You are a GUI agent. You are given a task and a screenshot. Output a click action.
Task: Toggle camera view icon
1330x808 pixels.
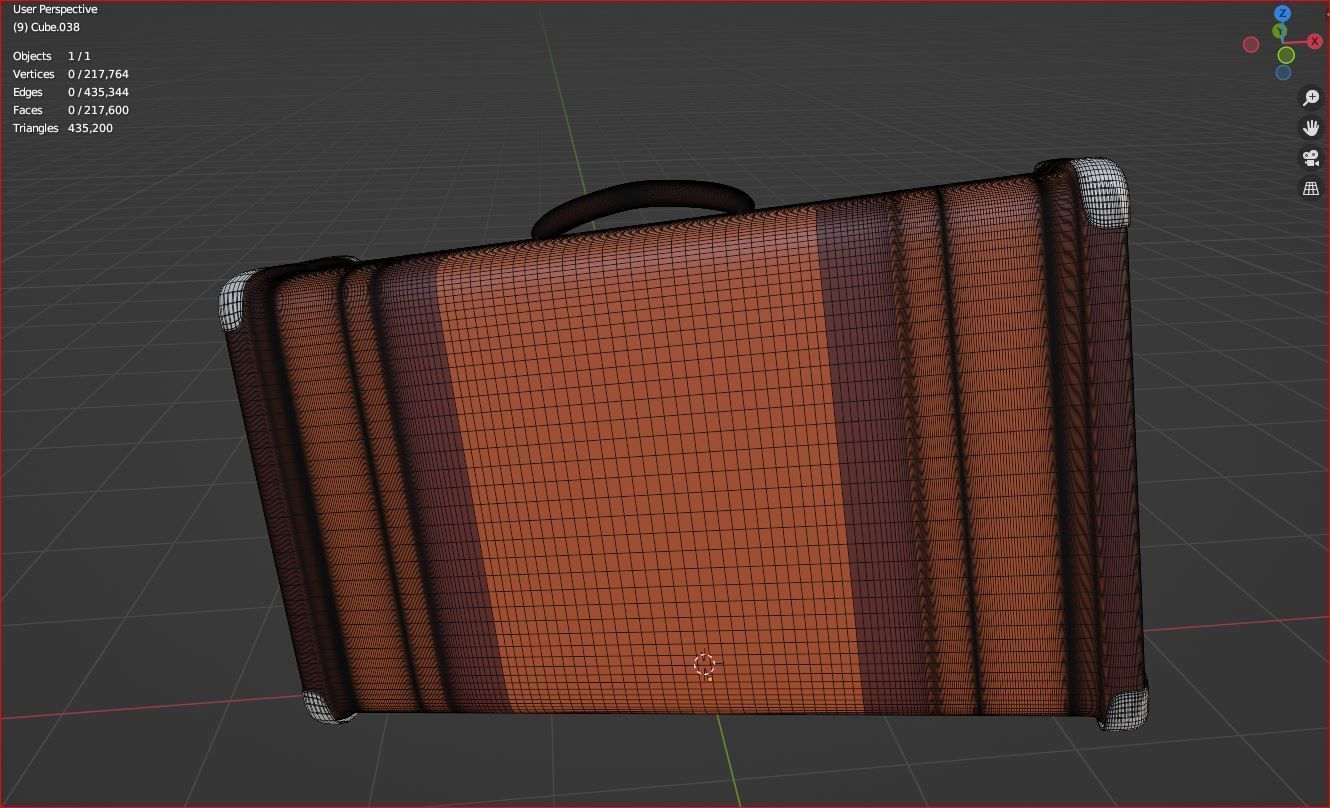point(1311,158)
